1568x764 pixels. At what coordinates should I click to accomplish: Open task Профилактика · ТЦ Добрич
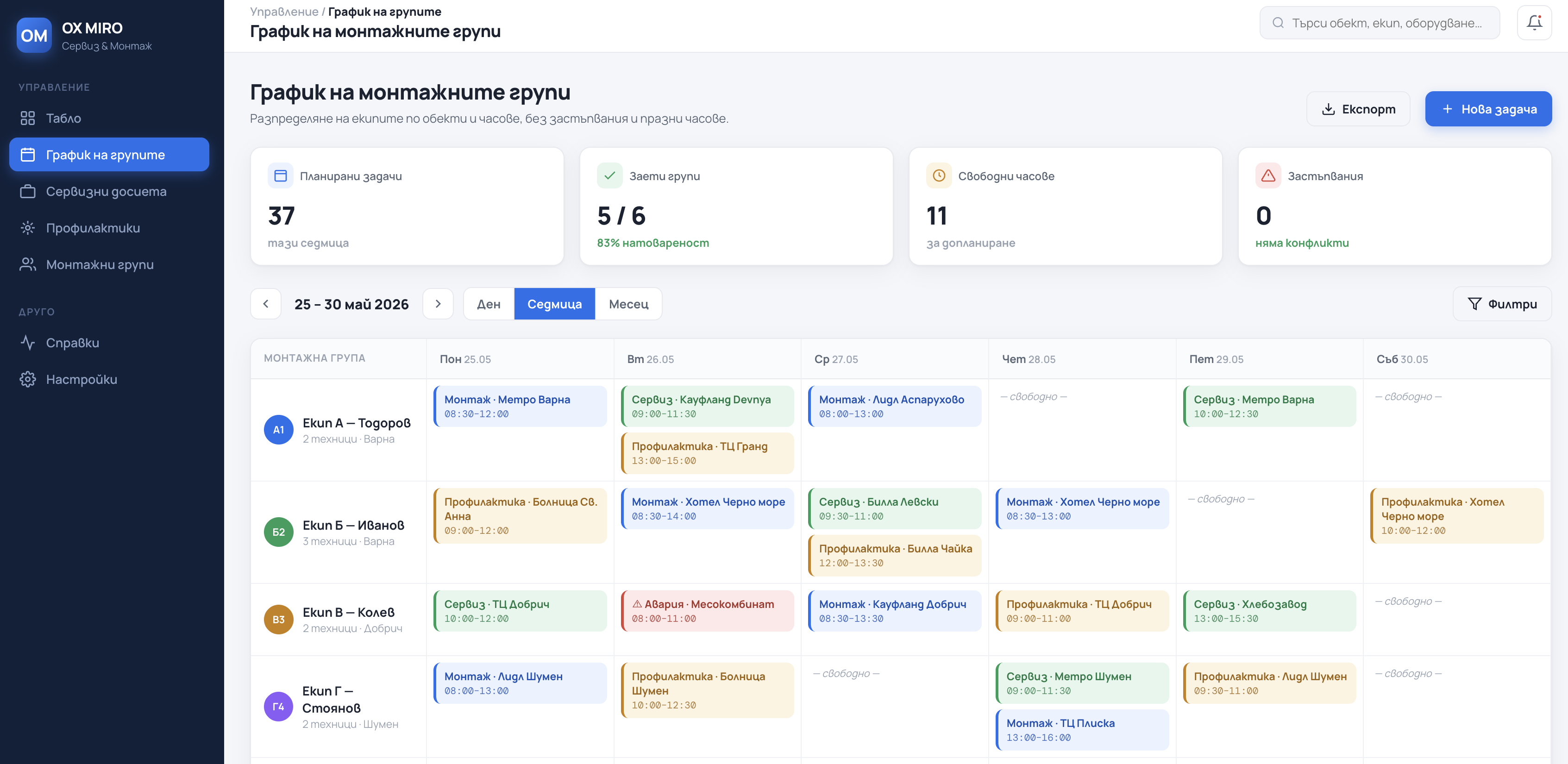1082,611
